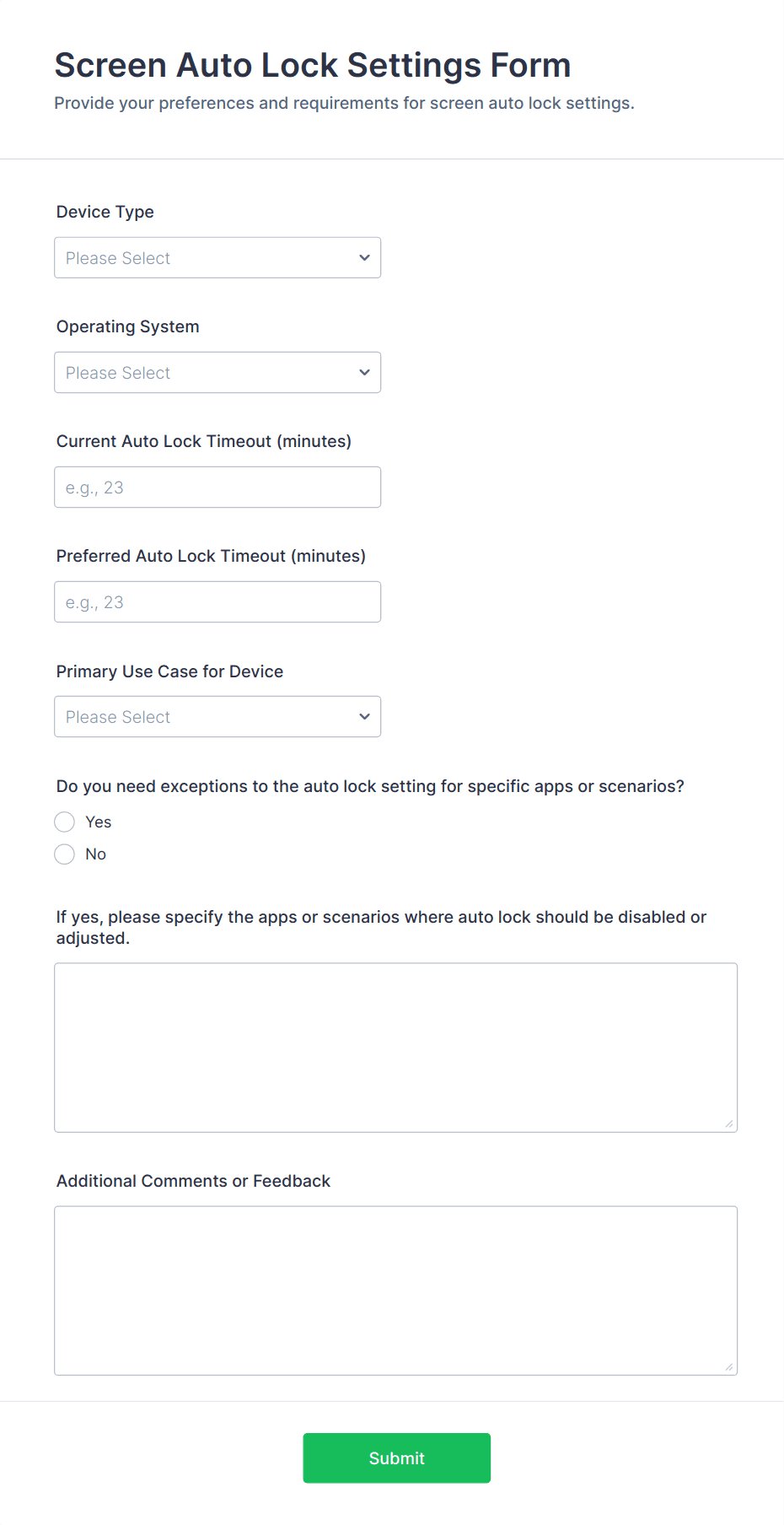Click the form subtitle about preferences

(345, 102)
